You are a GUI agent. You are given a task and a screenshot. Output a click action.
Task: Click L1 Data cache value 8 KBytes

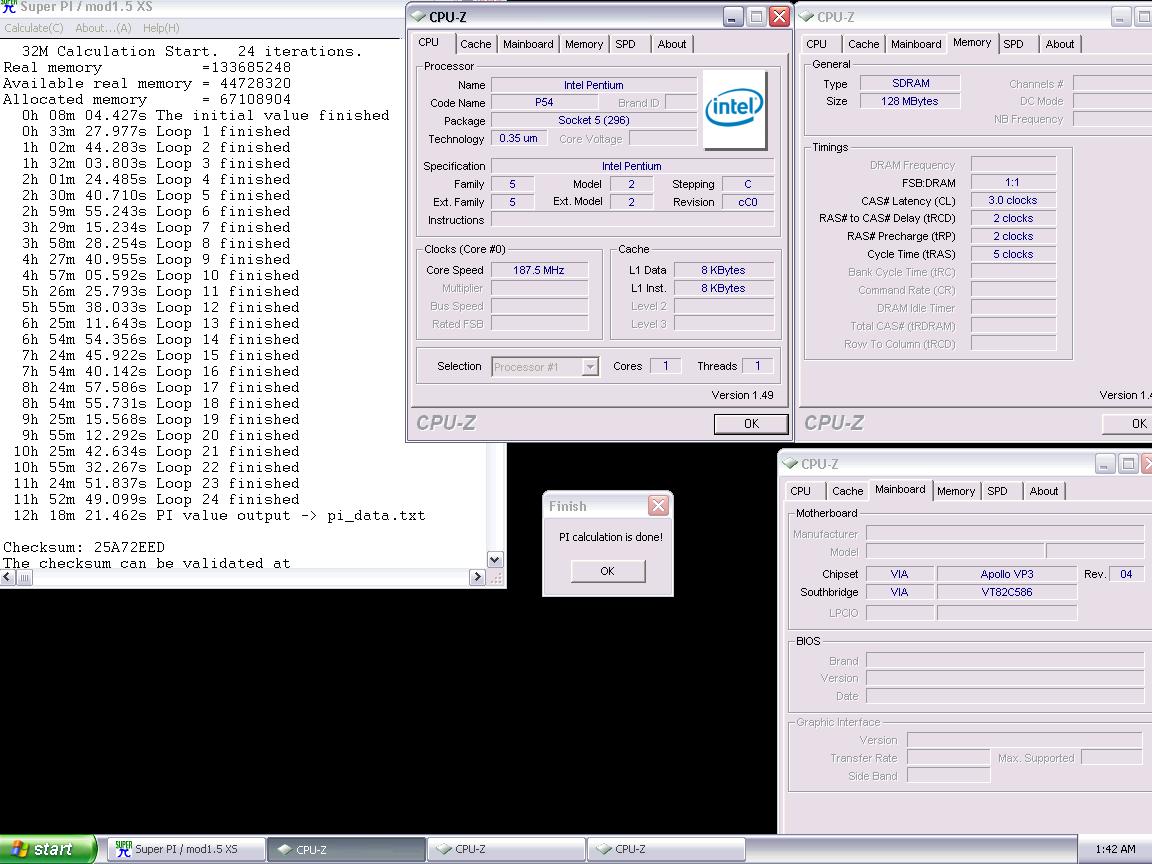(724, 270)
